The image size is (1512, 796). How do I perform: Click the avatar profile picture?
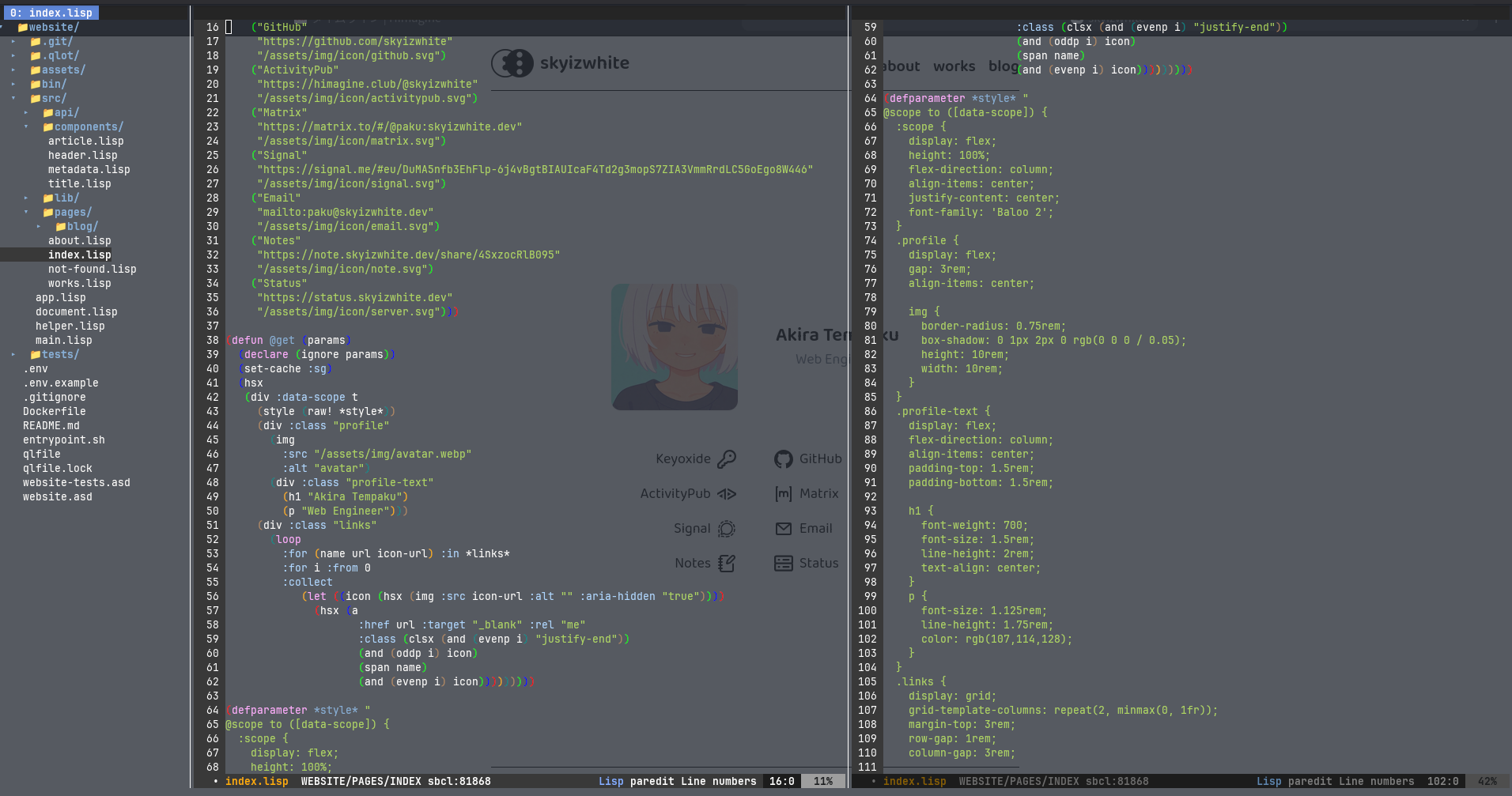[675, 347]
